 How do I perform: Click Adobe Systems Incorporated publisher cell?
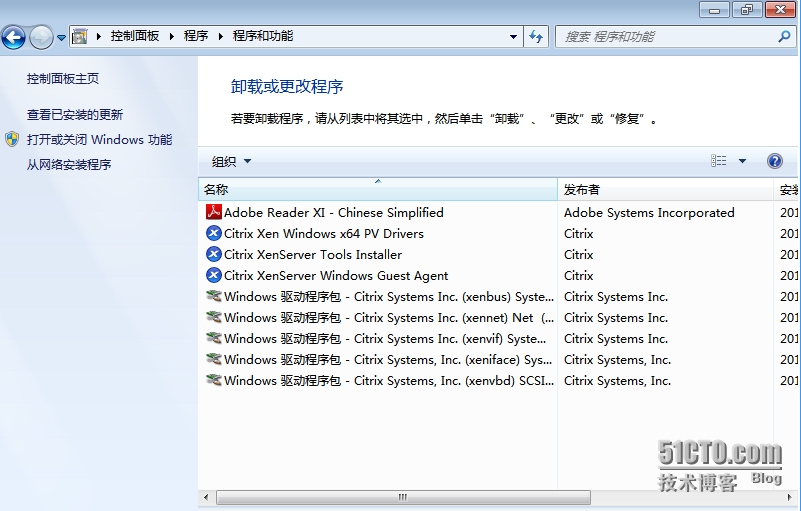tap(649, 213)
